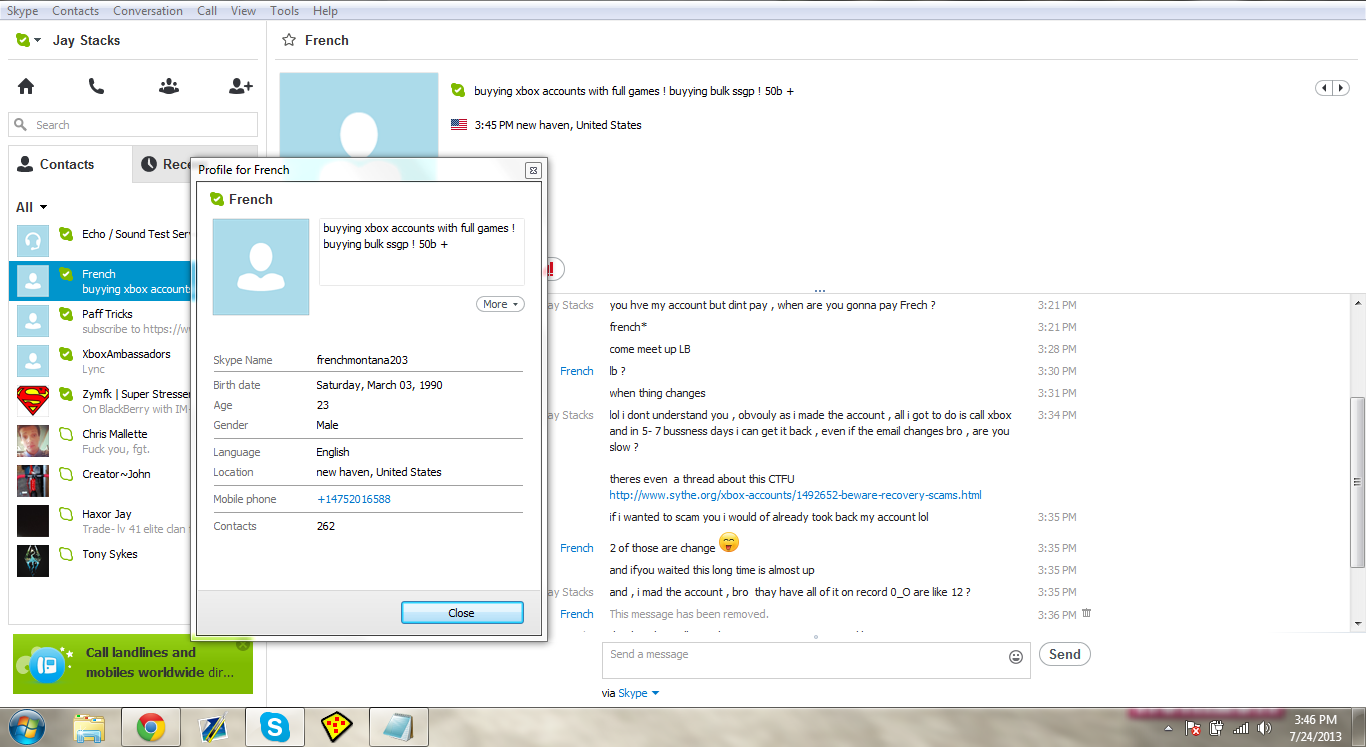Image resolution: width=1366 pixels, height=747 pixels.
Task: Select Haxor Jay contact
Action: click(100, 521)
